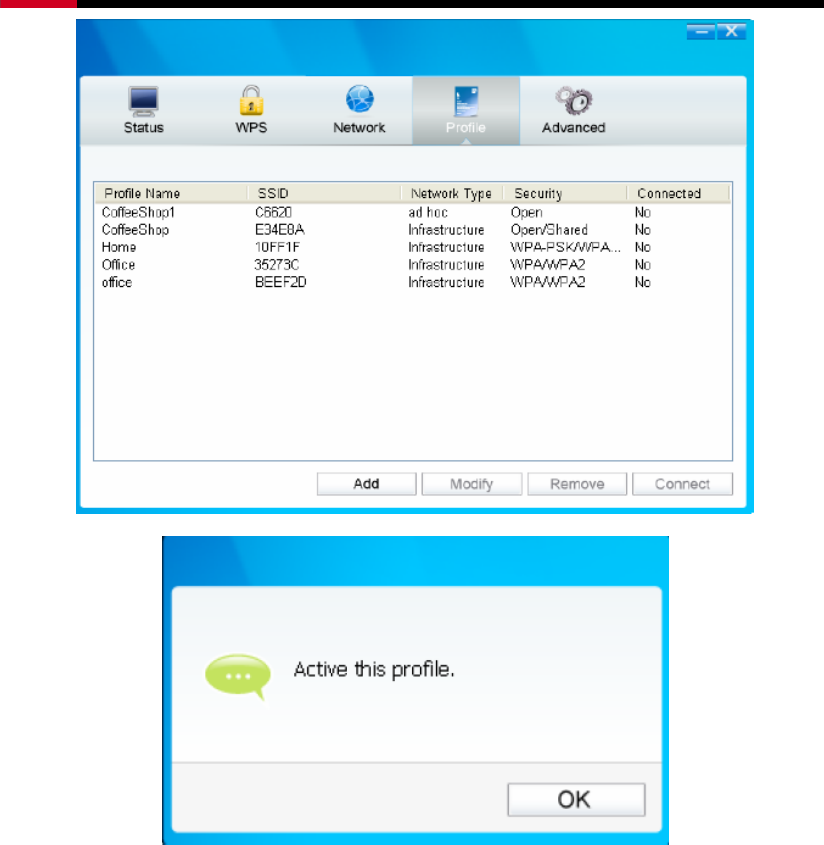Click the 'Active this profile.' message
The width and height of the screenshot is (824, 845).
(x=374, y=669)
